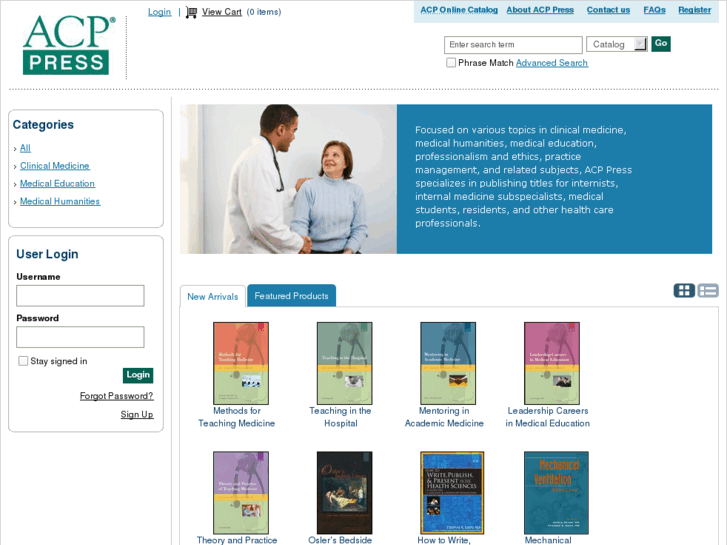Click the Go search button
The width and height of the screenshot is (727, 545).
pyautogui.click(x=661, y=44)
